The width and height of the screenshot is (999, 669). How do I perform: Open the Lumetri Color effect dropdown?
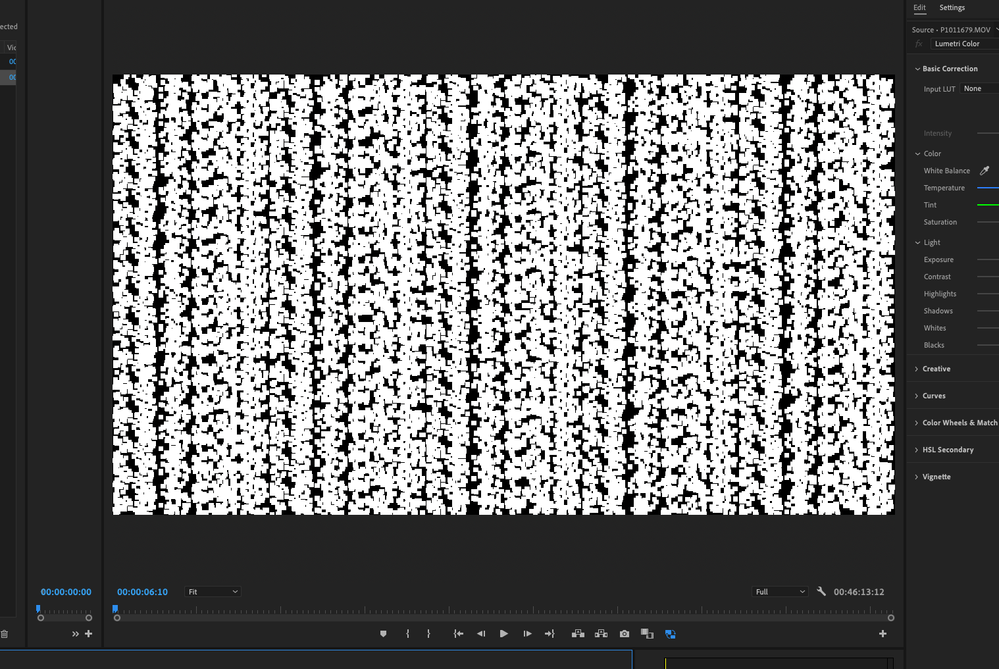[964, 44]
